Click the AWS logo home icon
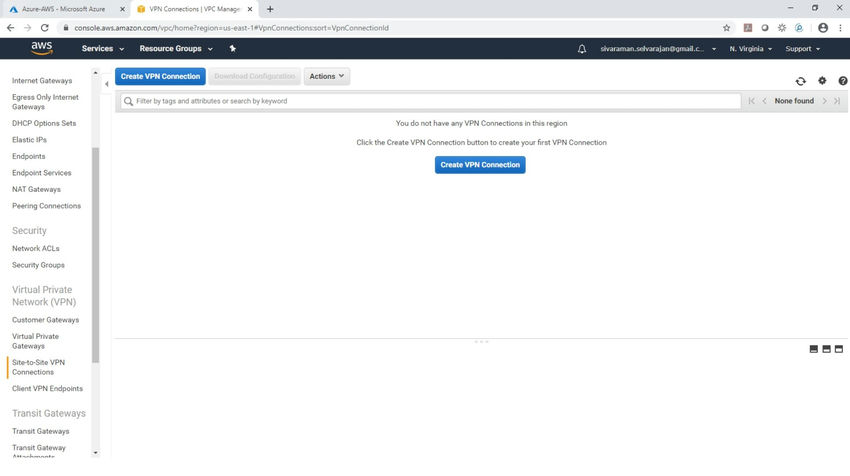The height and width of the screenshot is (476, 850). coord(42,48)
